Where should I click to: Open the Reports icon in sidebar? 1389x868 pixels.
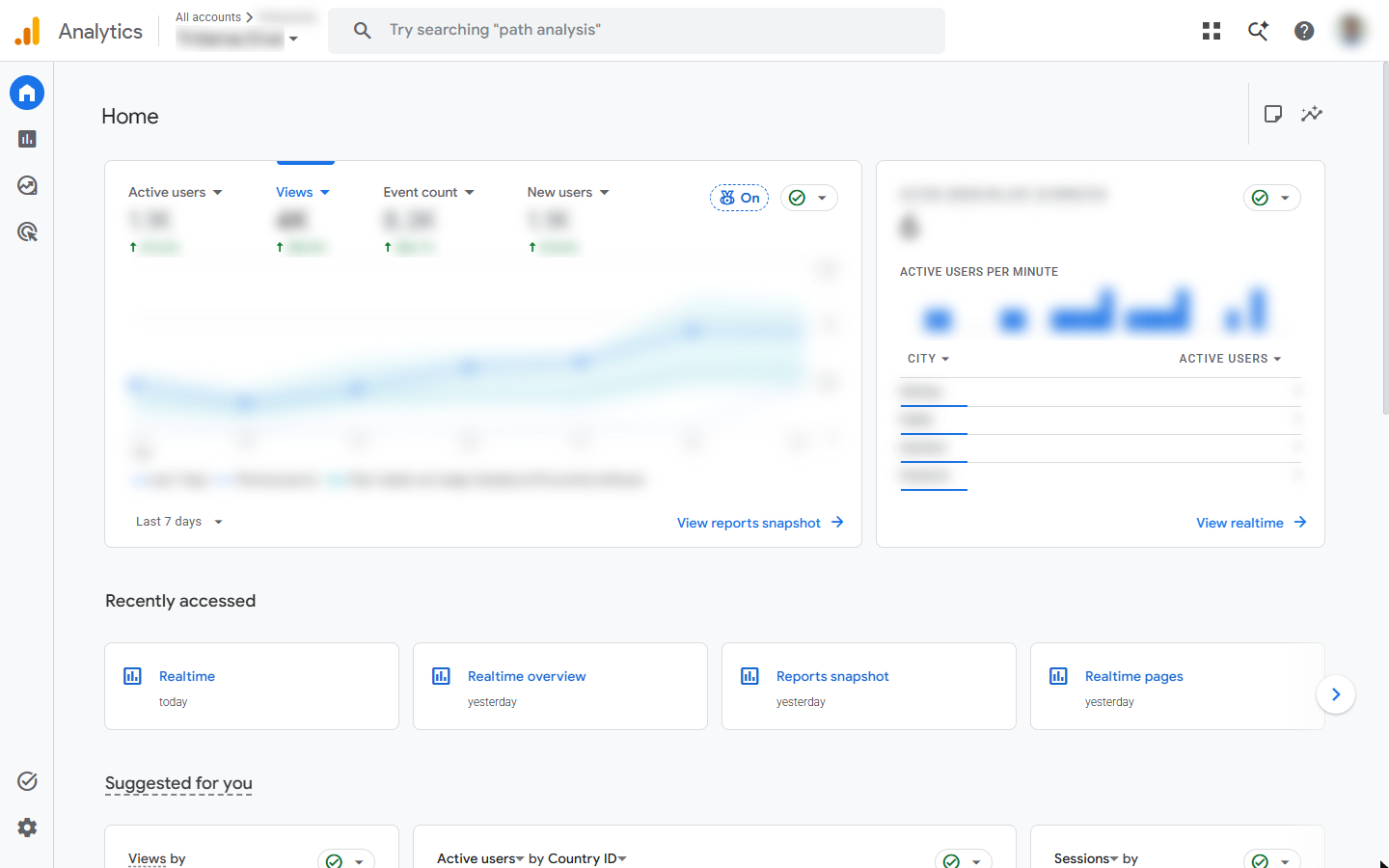27,139
